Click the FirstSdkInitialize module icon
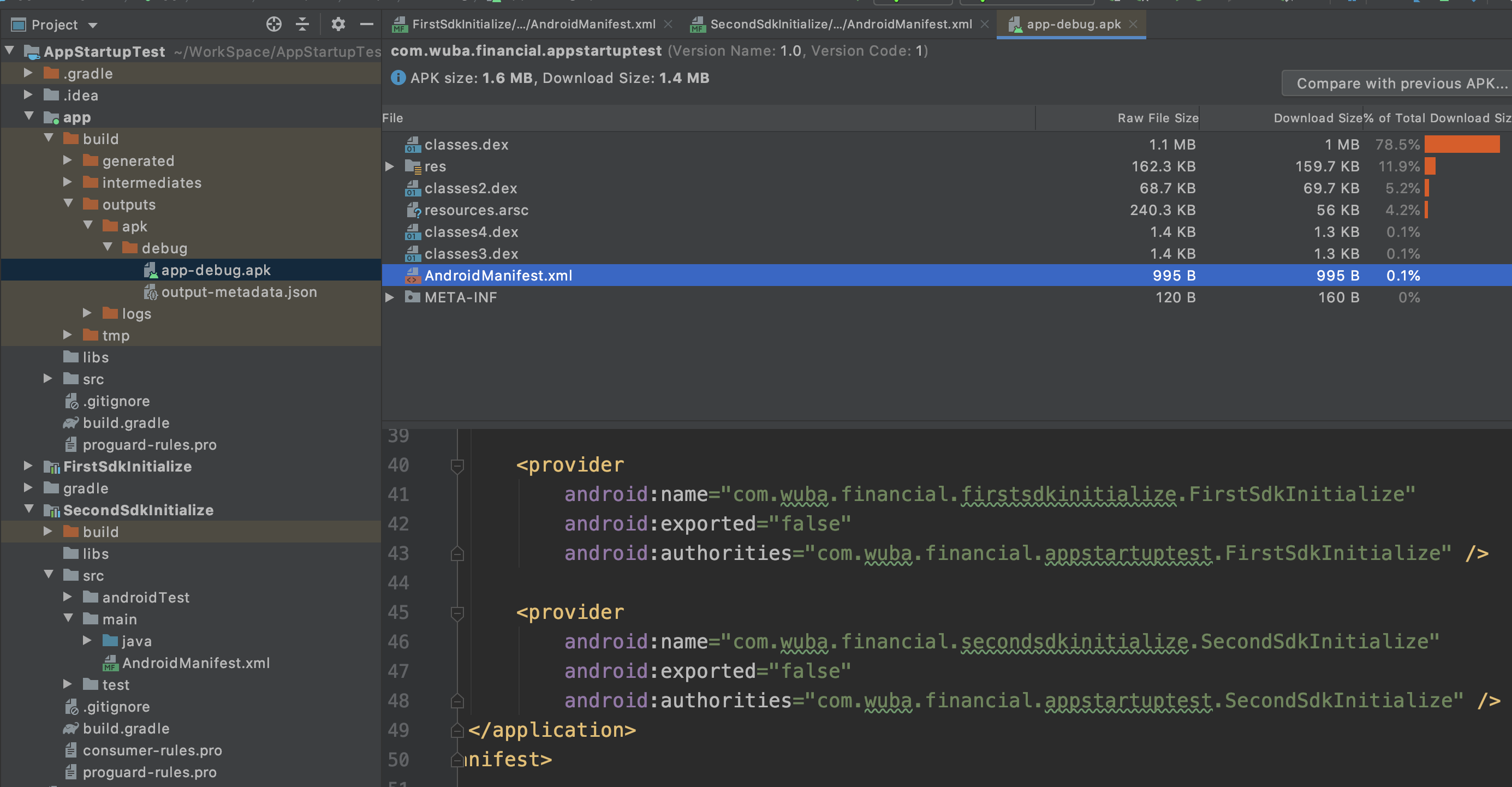 52,467
